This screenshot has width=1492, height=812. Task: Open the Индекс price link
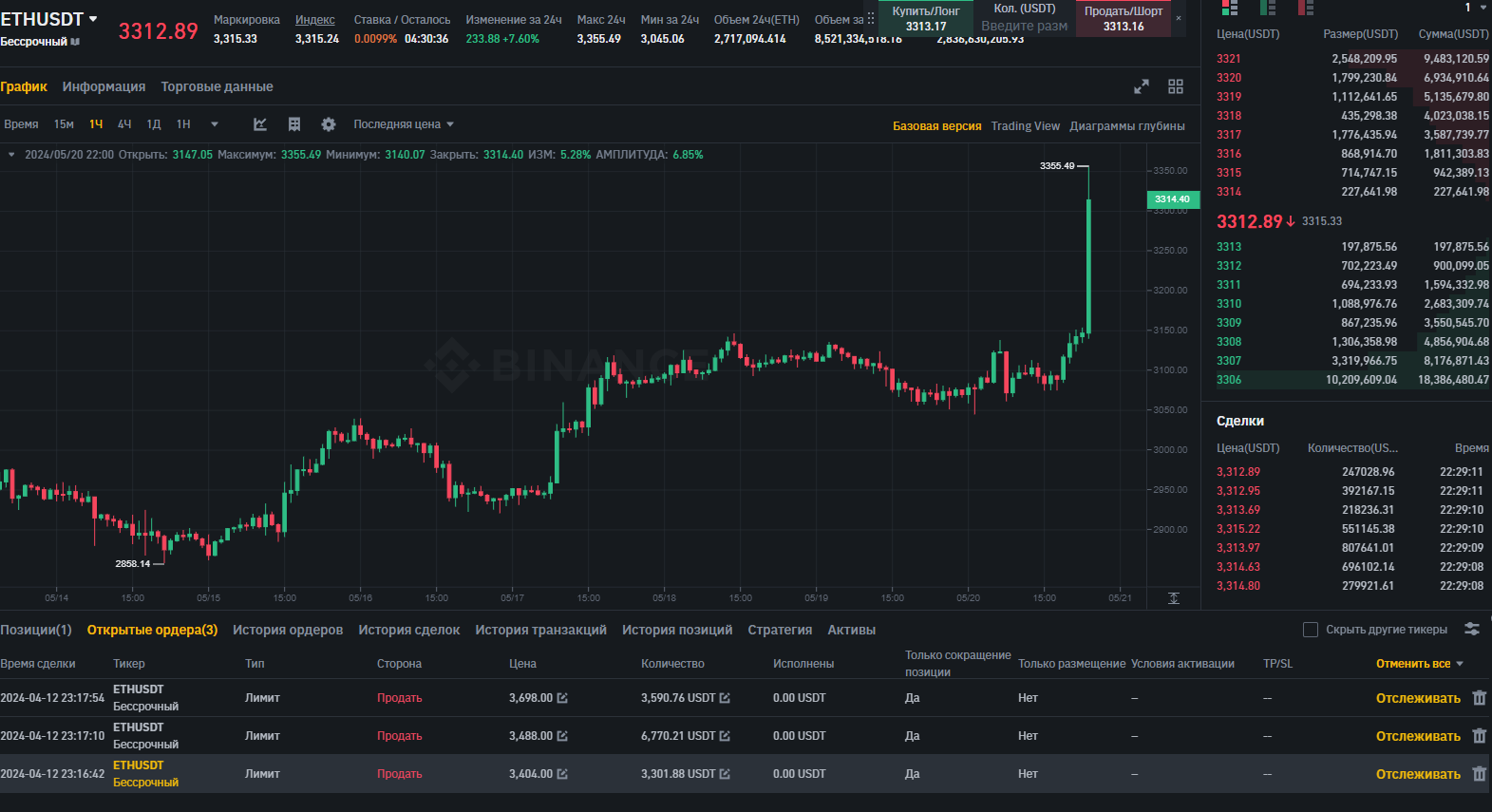coord(314,20)
